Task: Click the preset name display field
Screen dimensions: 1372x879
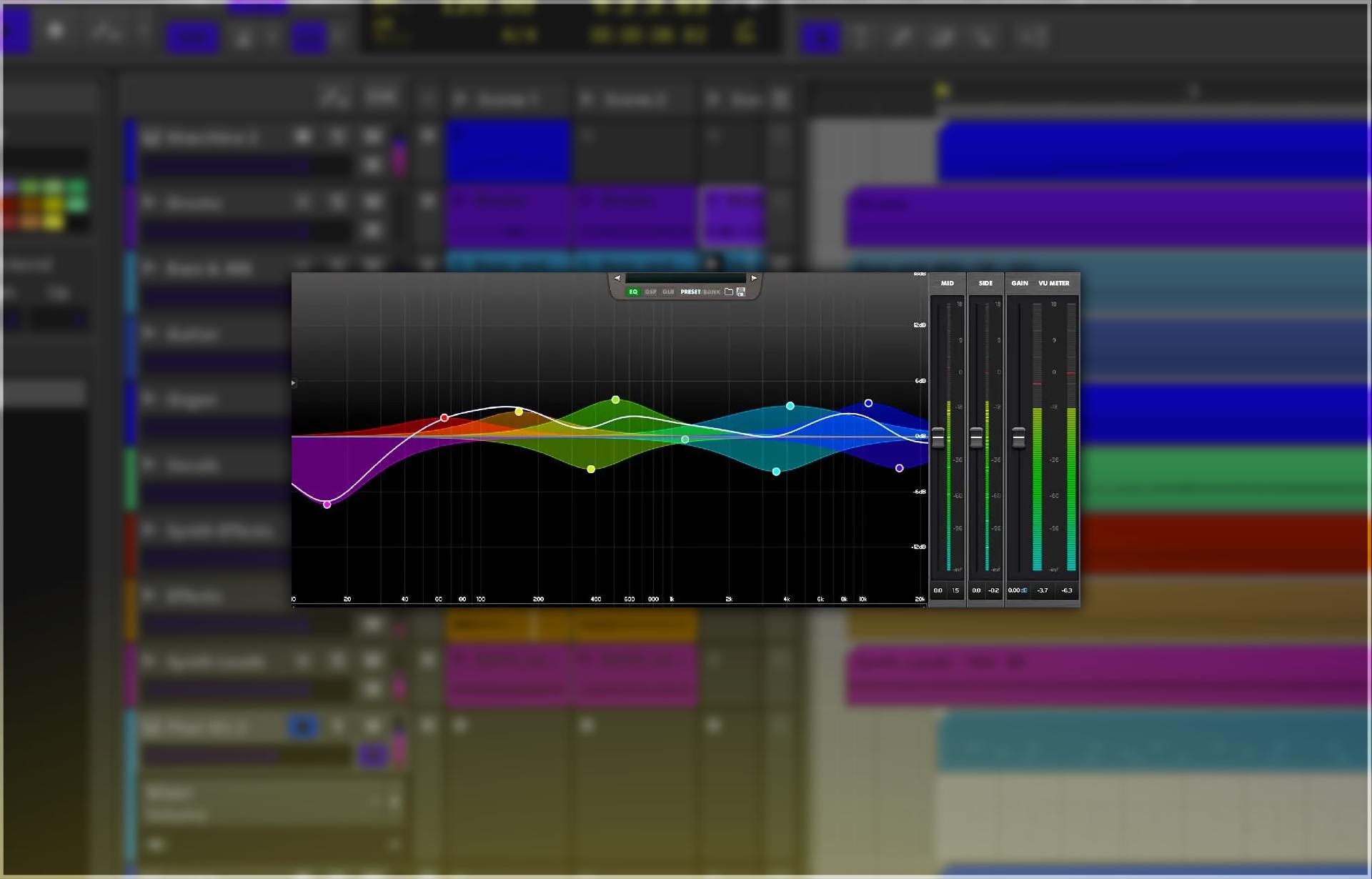Action: 685,278
